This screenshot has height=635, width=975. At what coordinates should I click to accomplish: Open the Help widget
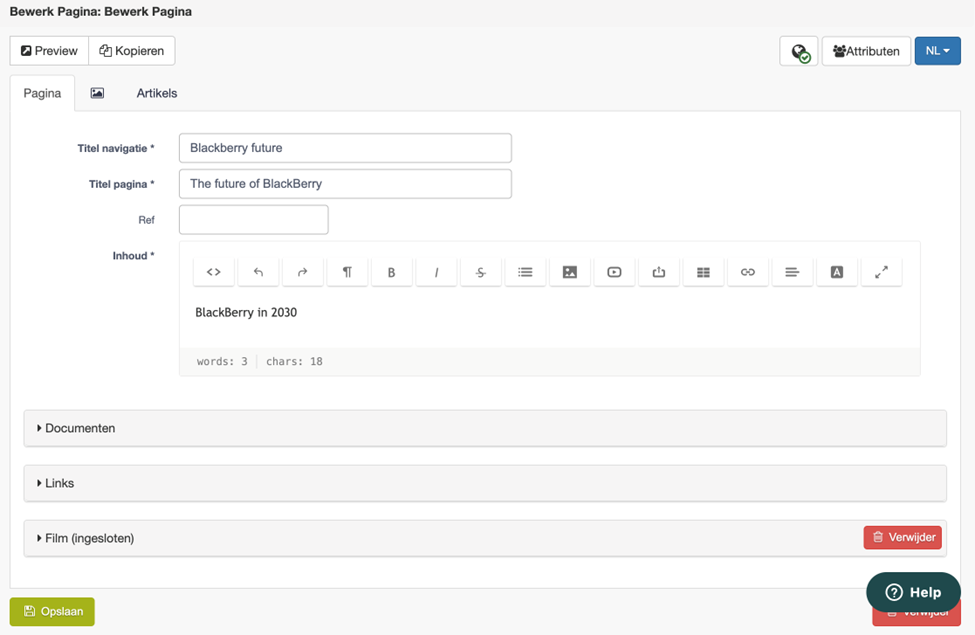(x=913, y=592)
